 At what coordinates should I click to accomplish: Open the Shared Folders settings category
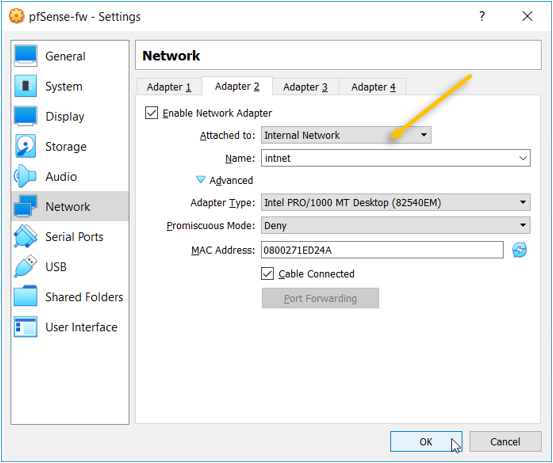pos(70,297)
